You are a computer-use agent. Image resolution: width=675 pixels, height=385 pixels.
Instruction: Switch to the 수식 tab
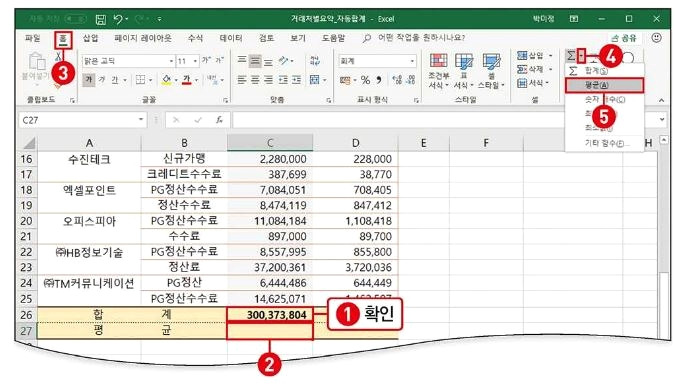click(195, 38)
